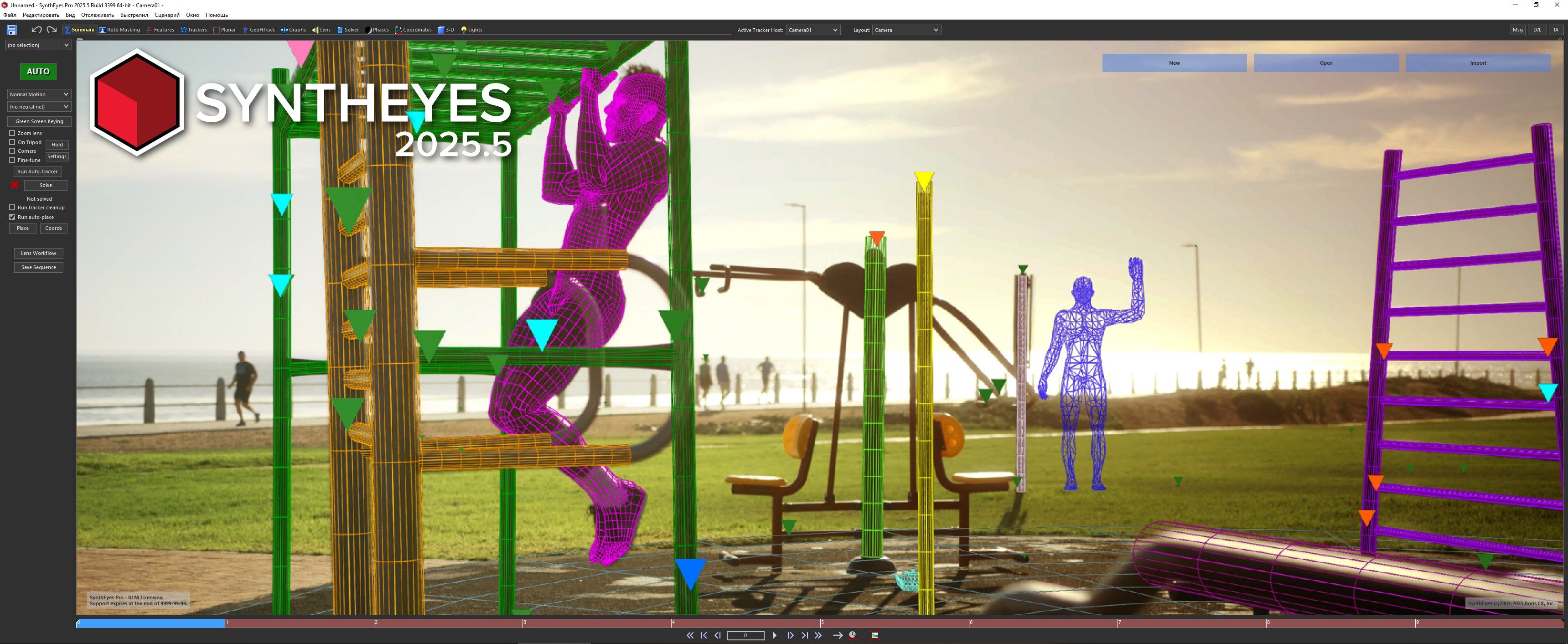Screen dimensions: 1568x644
Task: Toggle the On Tripod checkbox
Action: (12, 142)
